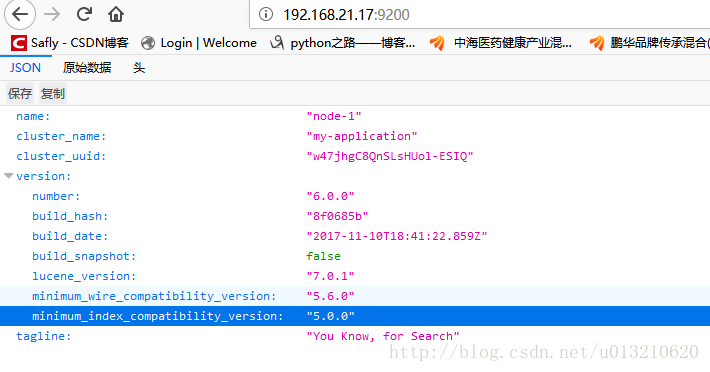The width and height of the screenshot is (710, 372).
Task: Switch to the 头 headers tab
Action: (139, 68)
